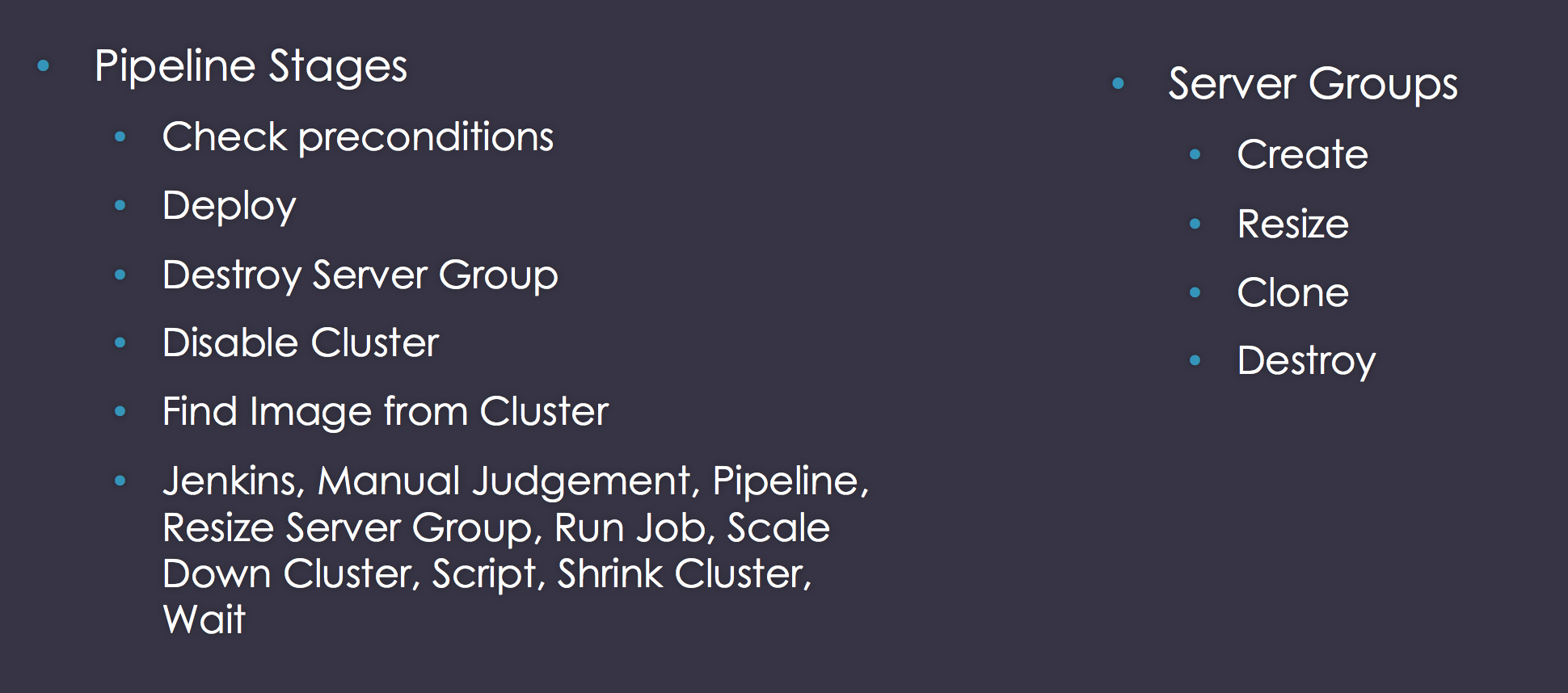Select "Create" under Server Groups
Screen dimensions: 1568x693
(1302, 154)
